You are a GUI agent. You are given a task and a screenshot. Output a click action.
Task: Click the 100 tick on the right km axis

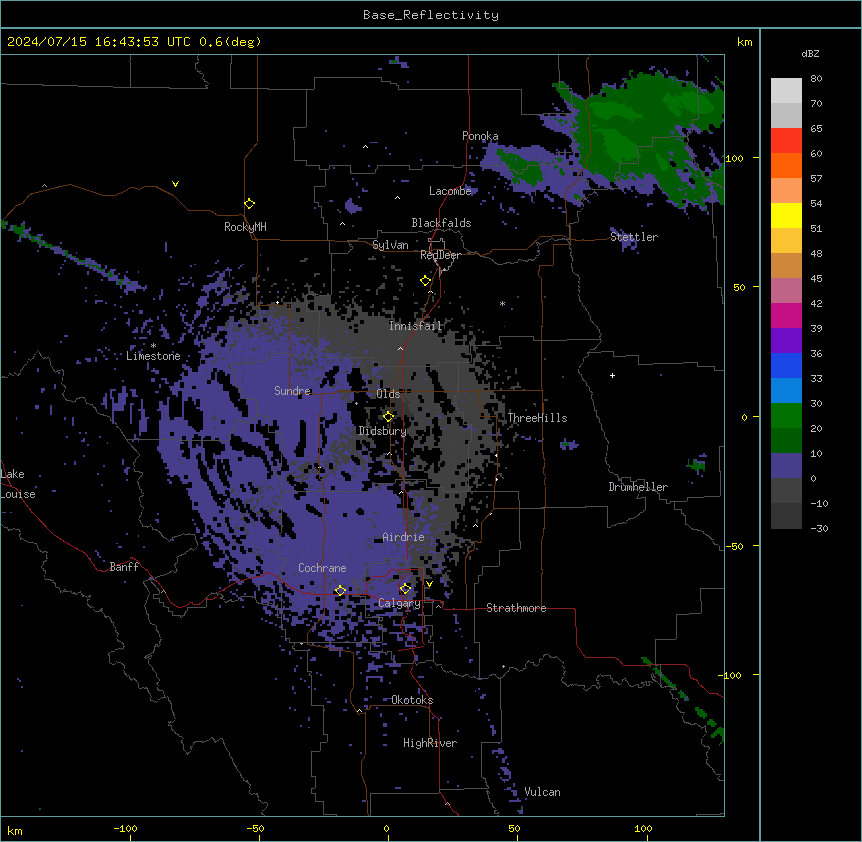pos(734,158)
